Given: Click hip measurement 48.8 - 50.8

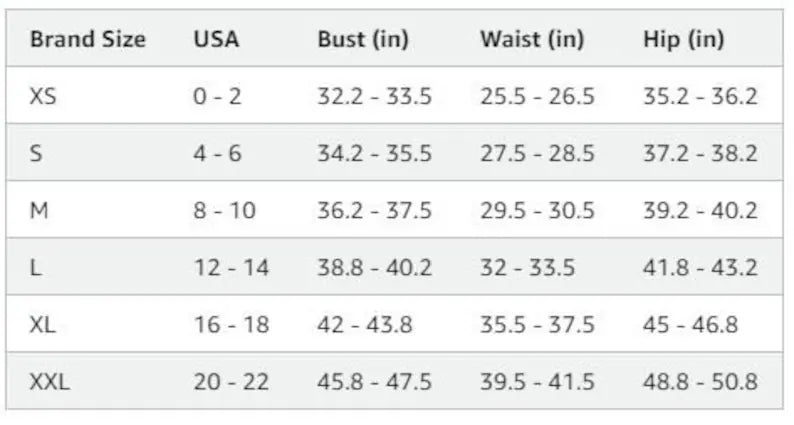Looking at the screenshot, I should (x=700, y=382).
